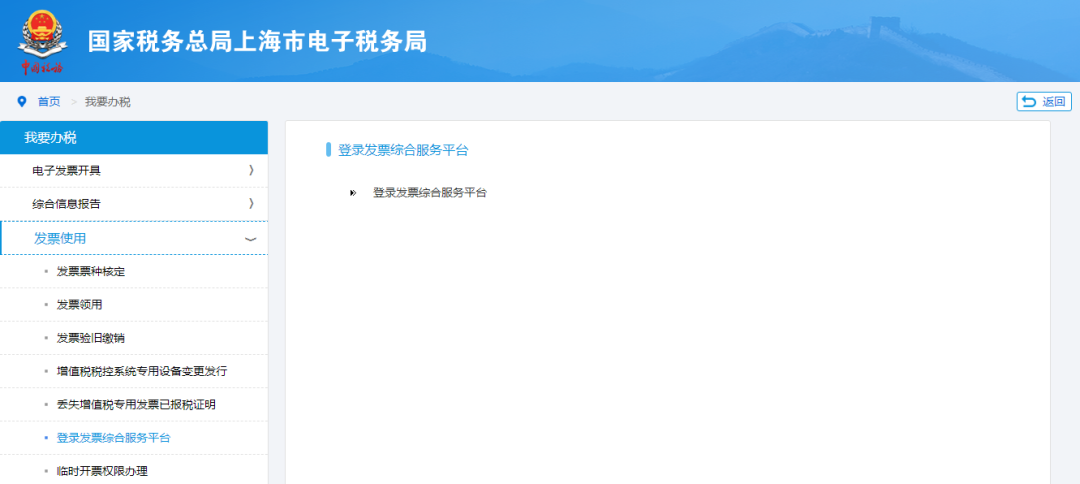Open the 首页 breadcrumb link
Screen dimensions: 1080x484
(x=49, y=102)
